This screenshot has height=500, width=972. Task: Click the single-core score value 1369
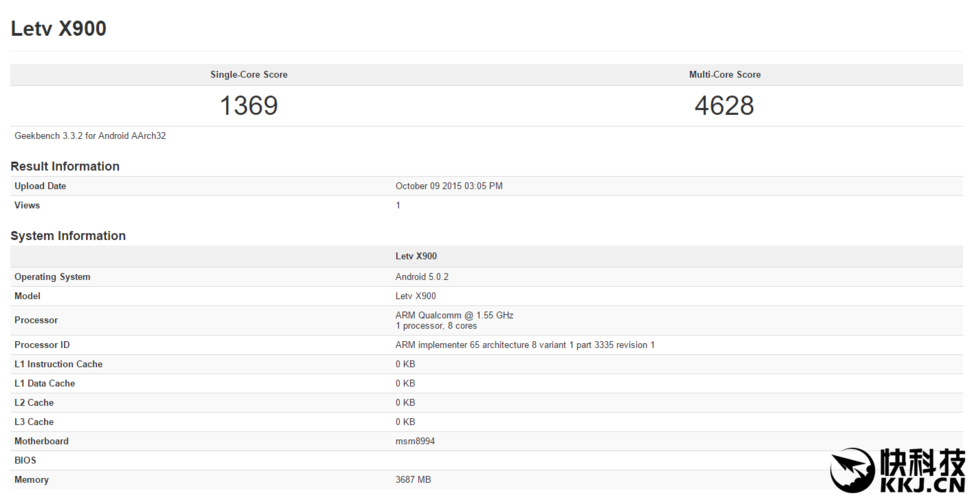click(x=249, y=105)
